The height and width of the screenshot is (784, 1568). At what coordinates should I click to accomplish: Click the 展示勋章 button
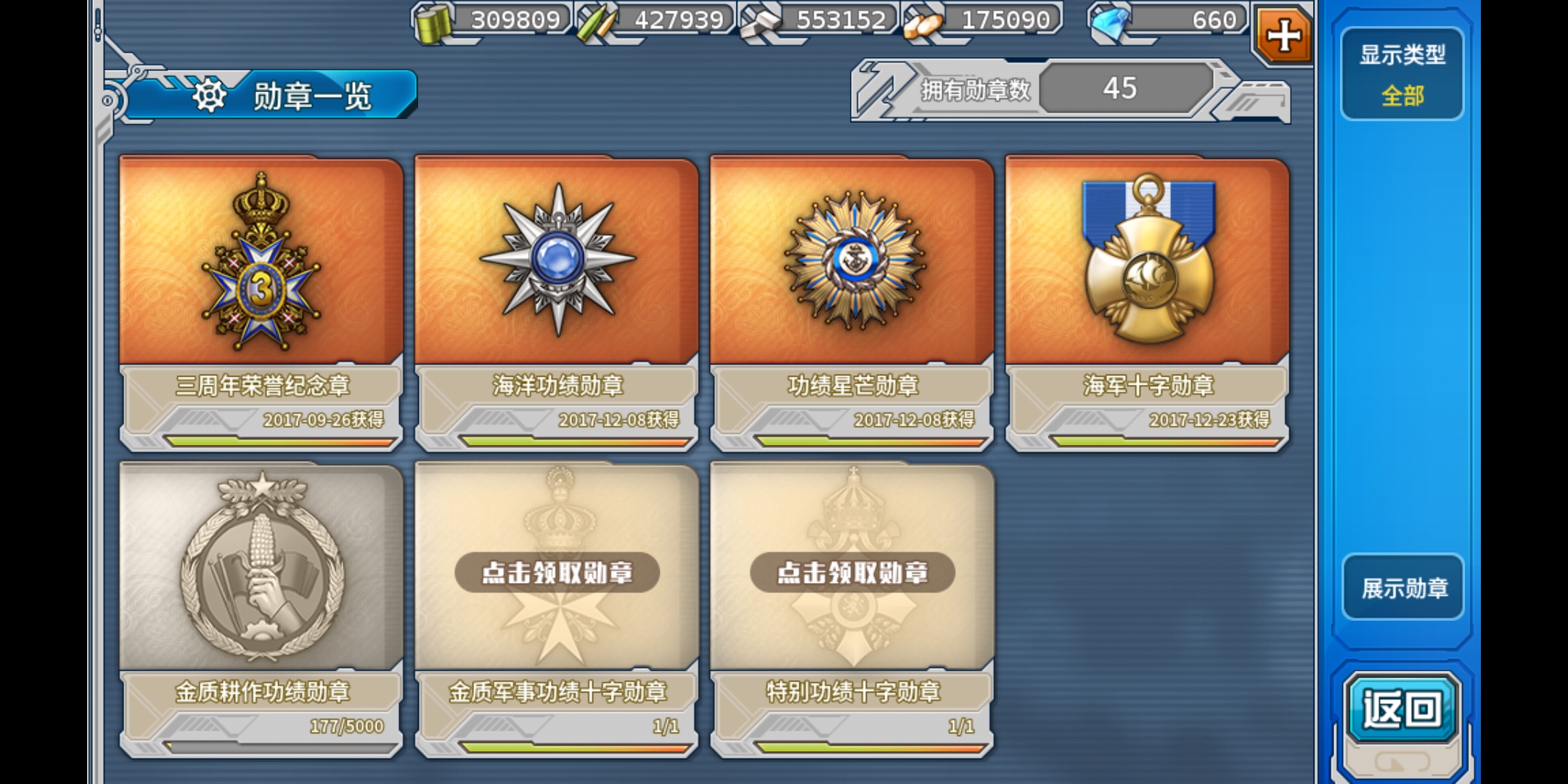click(1403, 587)
